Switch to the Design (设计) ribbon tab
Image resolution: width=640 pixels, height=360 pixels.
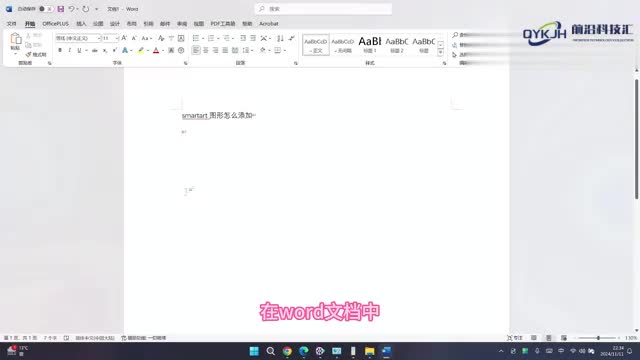[115, 24]
